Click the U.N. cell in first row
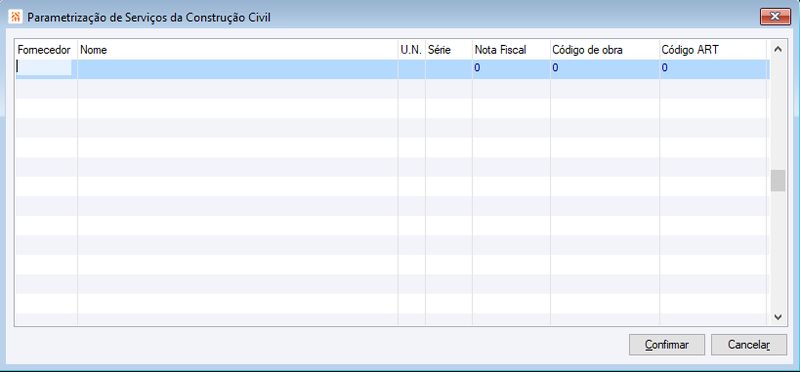Image resolution: width=800 pixels, height=372 pixels. [412, 69]
